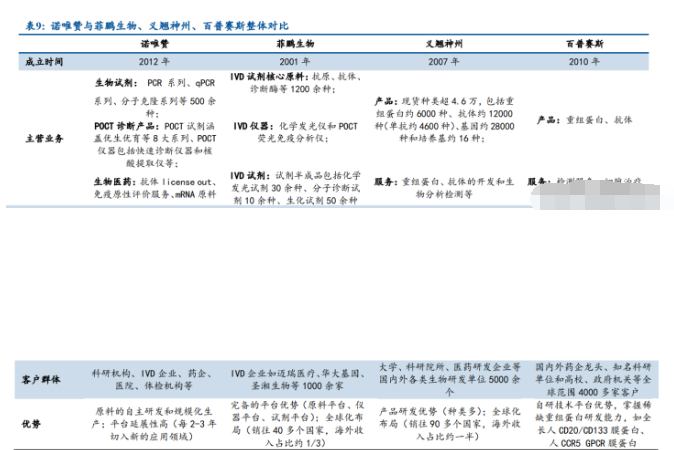674x450 pixels.
Task: Click the IVD 仪器 化学发光仪 text
Action: pyautogui.click(x=295, y=132)
